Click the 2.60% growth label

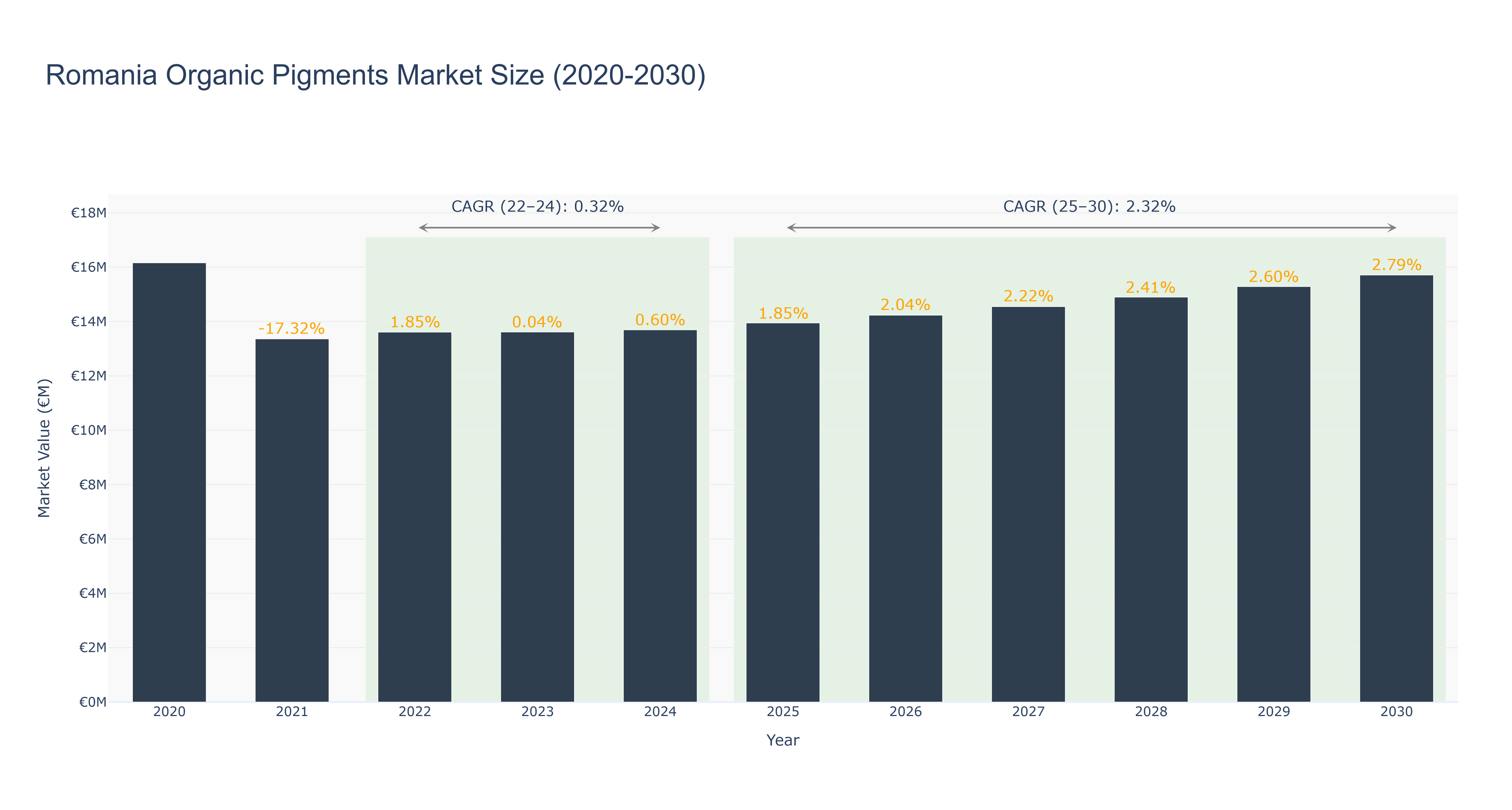pos(1274,277)
